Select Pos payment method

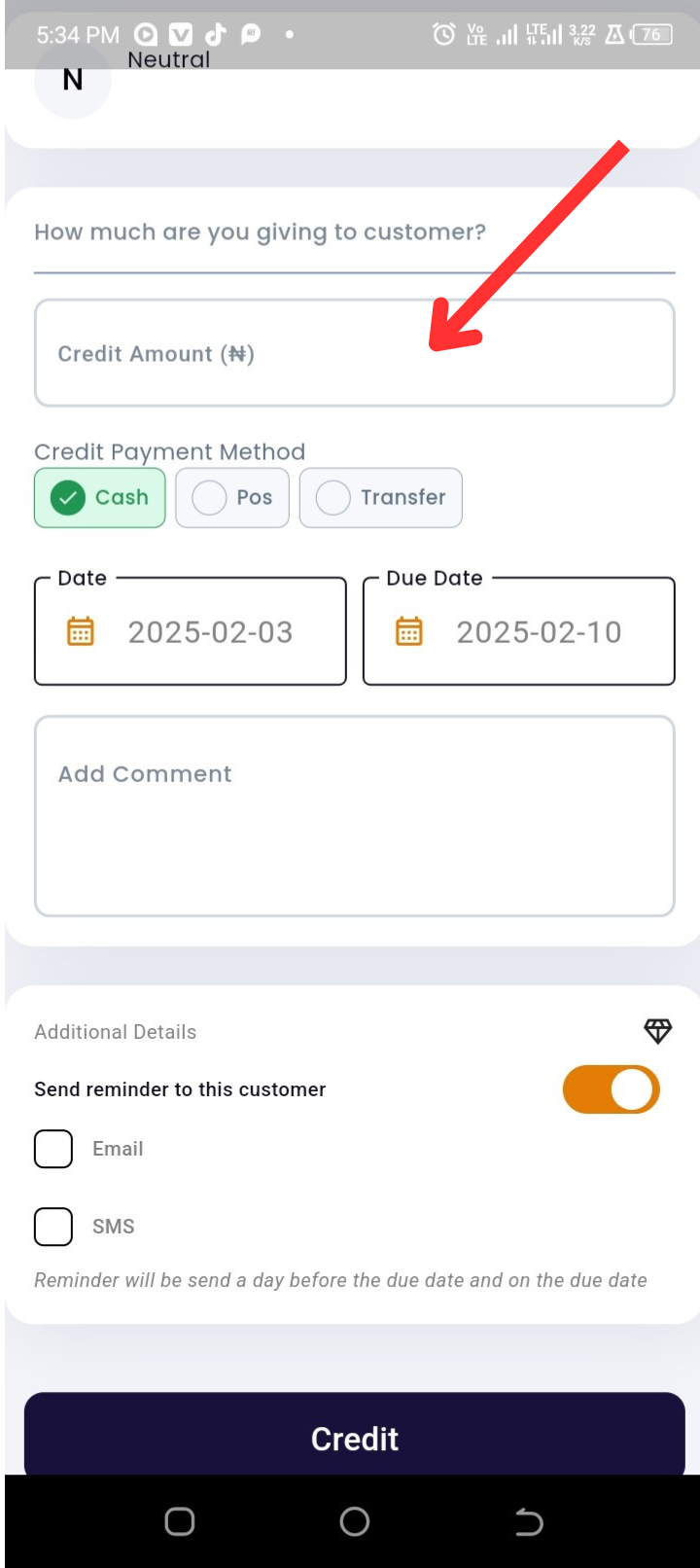[232, 498]
